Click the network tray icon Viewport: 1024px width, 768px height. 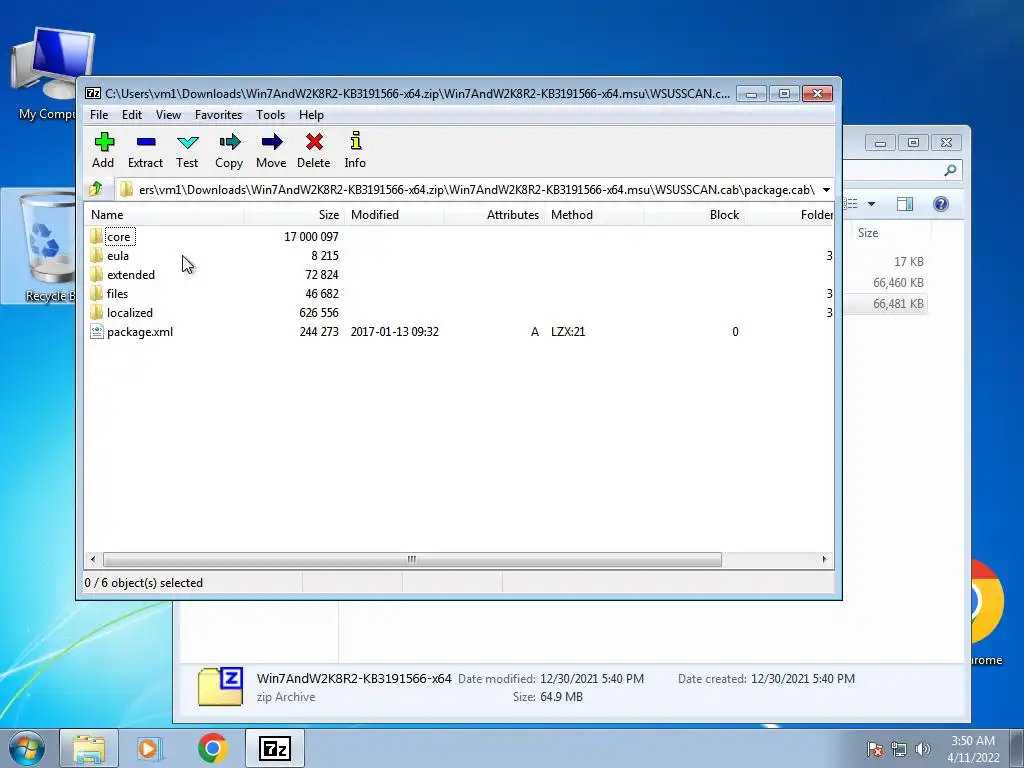coord(899,749)
